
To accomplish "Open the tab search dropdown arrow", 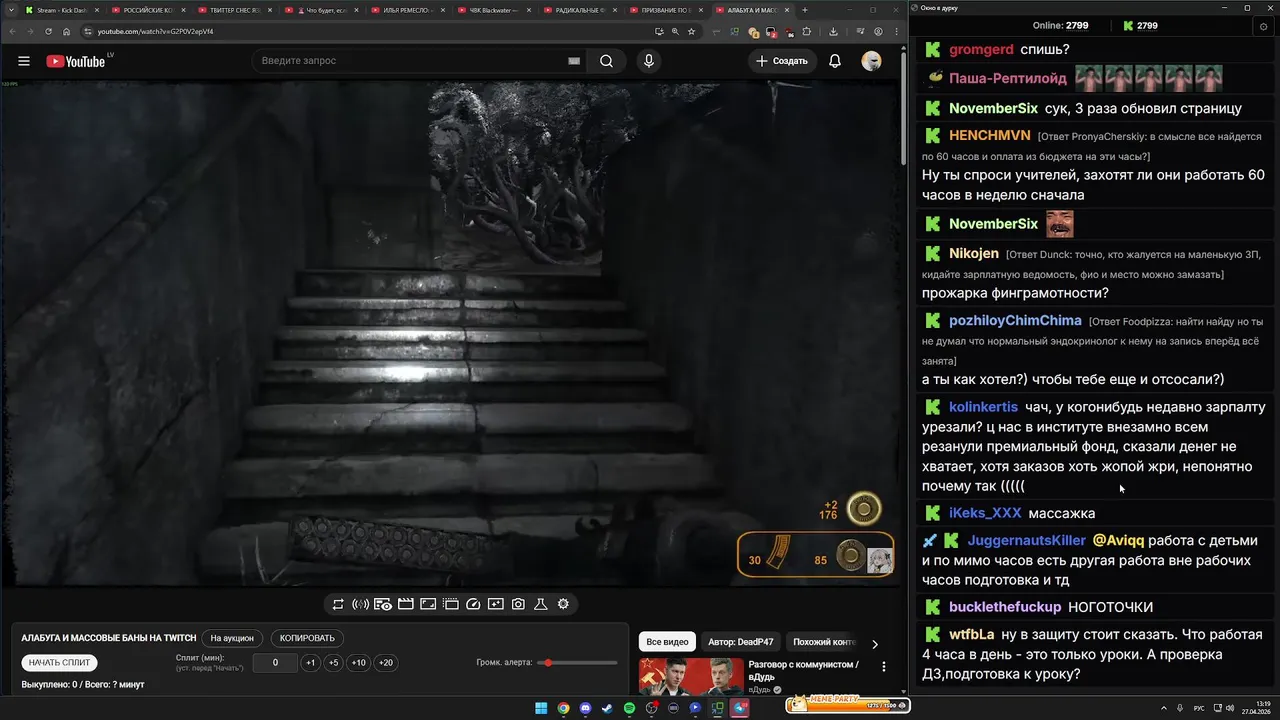I will pyautogui.click(x=9, y=10).
